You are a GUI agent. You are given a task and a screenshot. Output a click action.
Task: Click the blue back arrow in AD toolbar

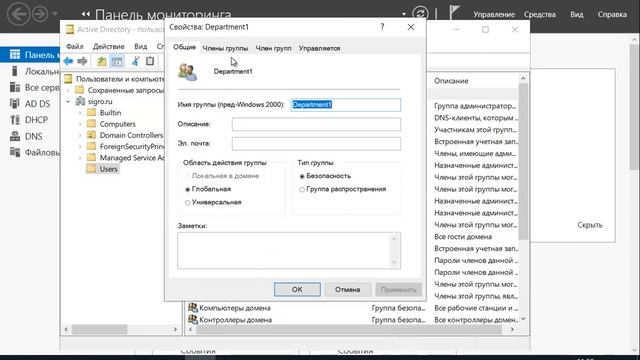pos(68,61)
